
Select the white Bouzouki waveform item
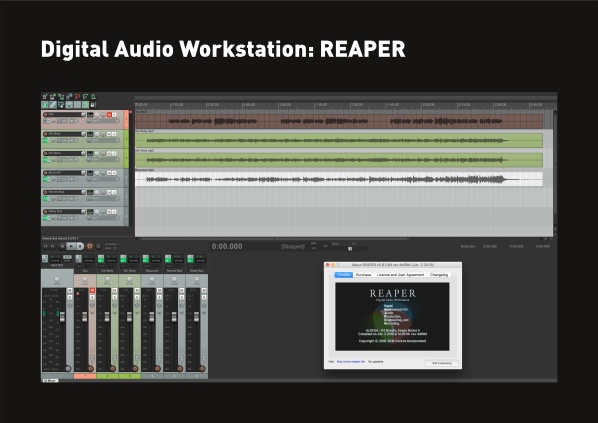click(339, 179)
